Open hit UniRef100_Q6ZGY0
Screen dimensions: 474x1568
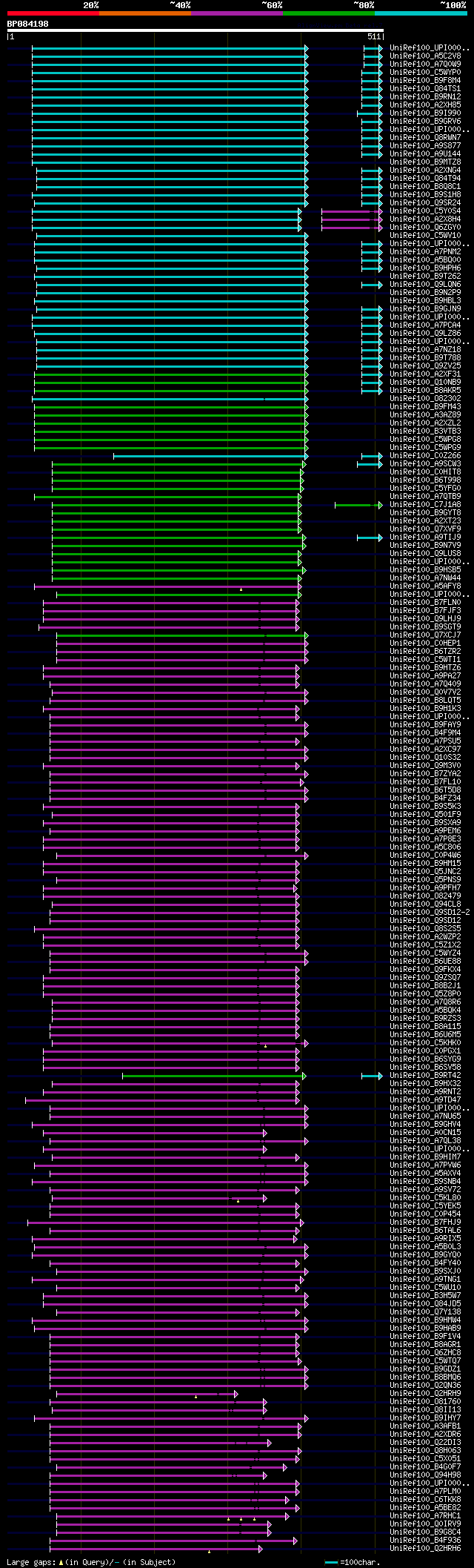(x=425, y=227)
